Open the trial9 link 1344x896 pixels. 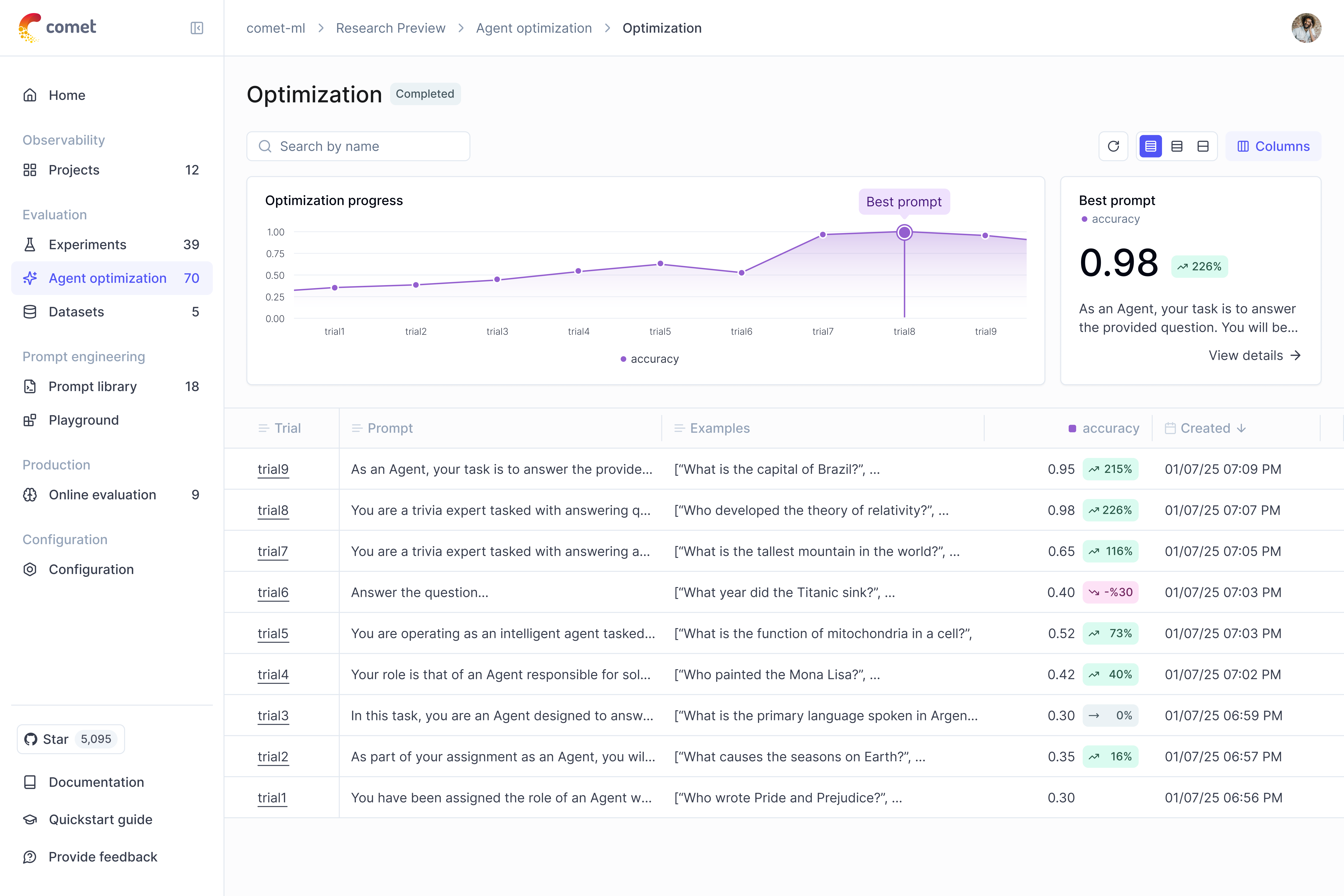point(273,469)
